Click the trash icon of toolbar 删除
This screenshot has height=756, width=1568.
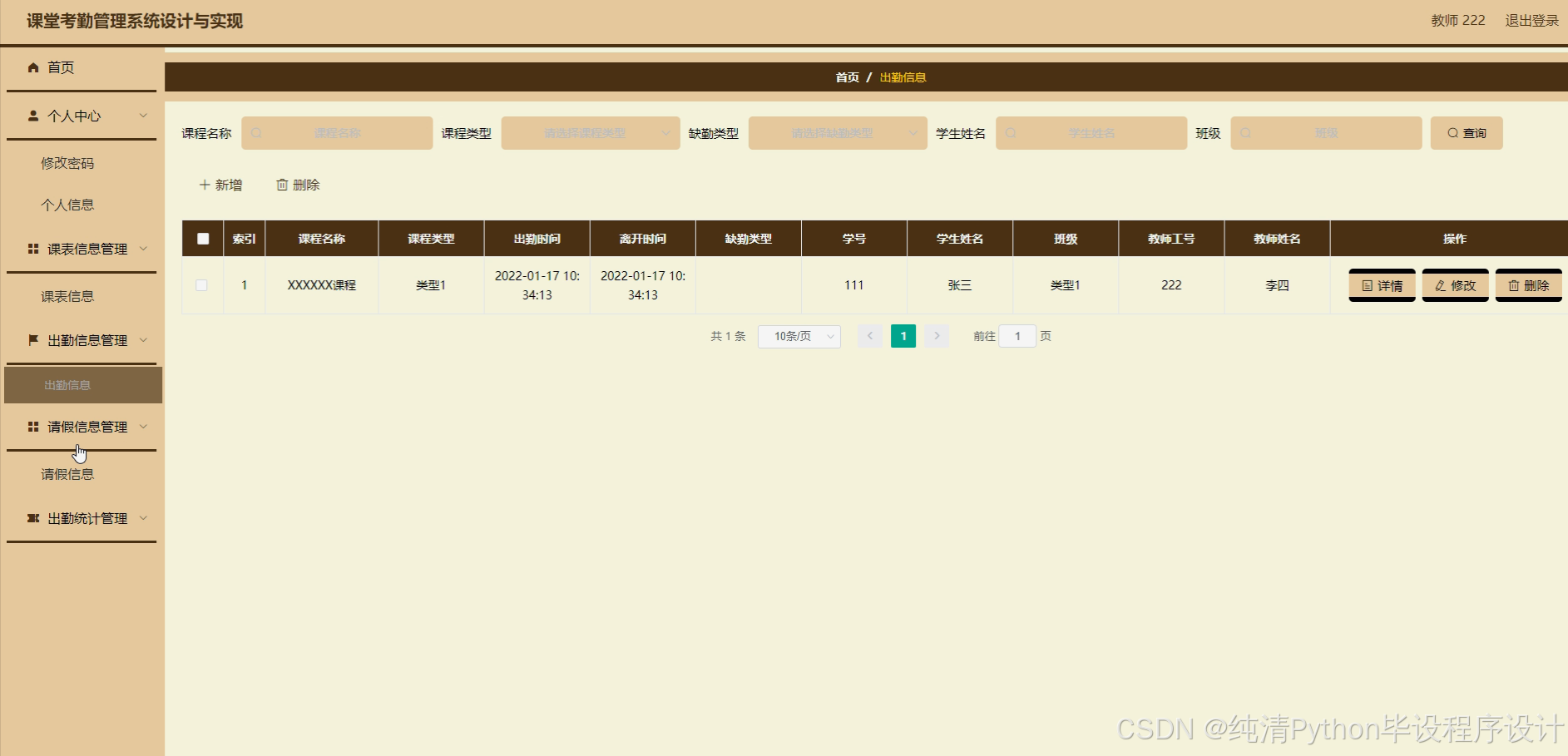point(282,185)
